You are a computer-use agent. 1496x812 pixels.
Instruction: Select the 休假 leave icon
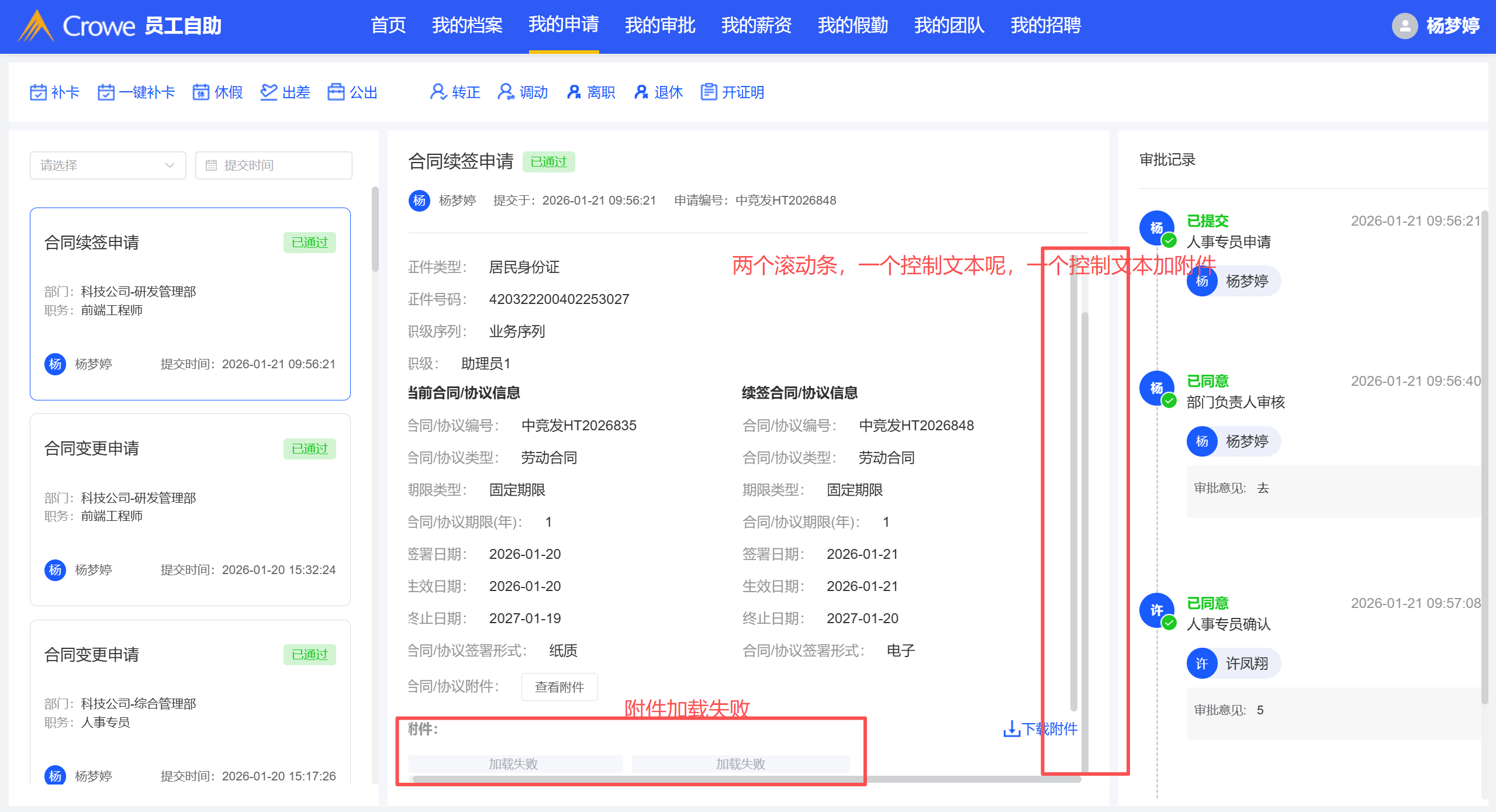[x=201, y=92]
